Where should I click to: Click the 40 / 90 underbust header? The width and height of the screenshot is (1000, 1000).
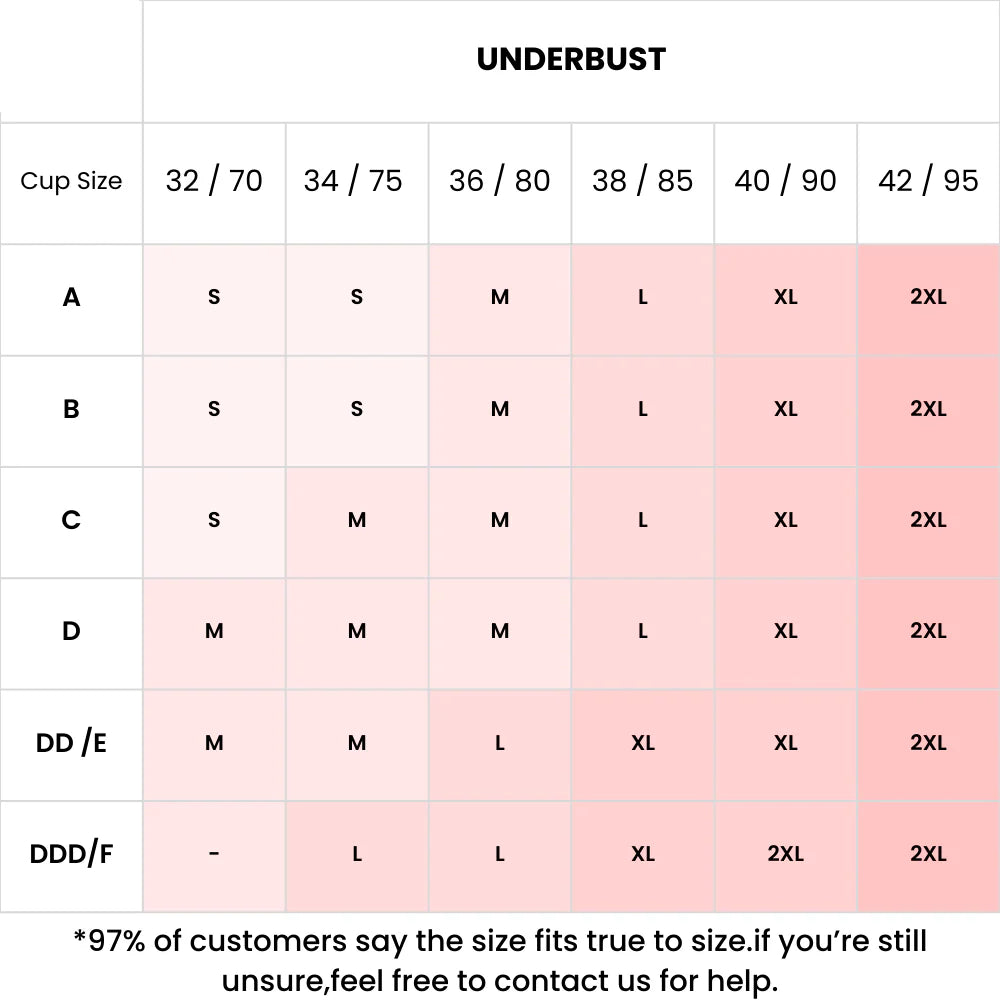[786, 181]
